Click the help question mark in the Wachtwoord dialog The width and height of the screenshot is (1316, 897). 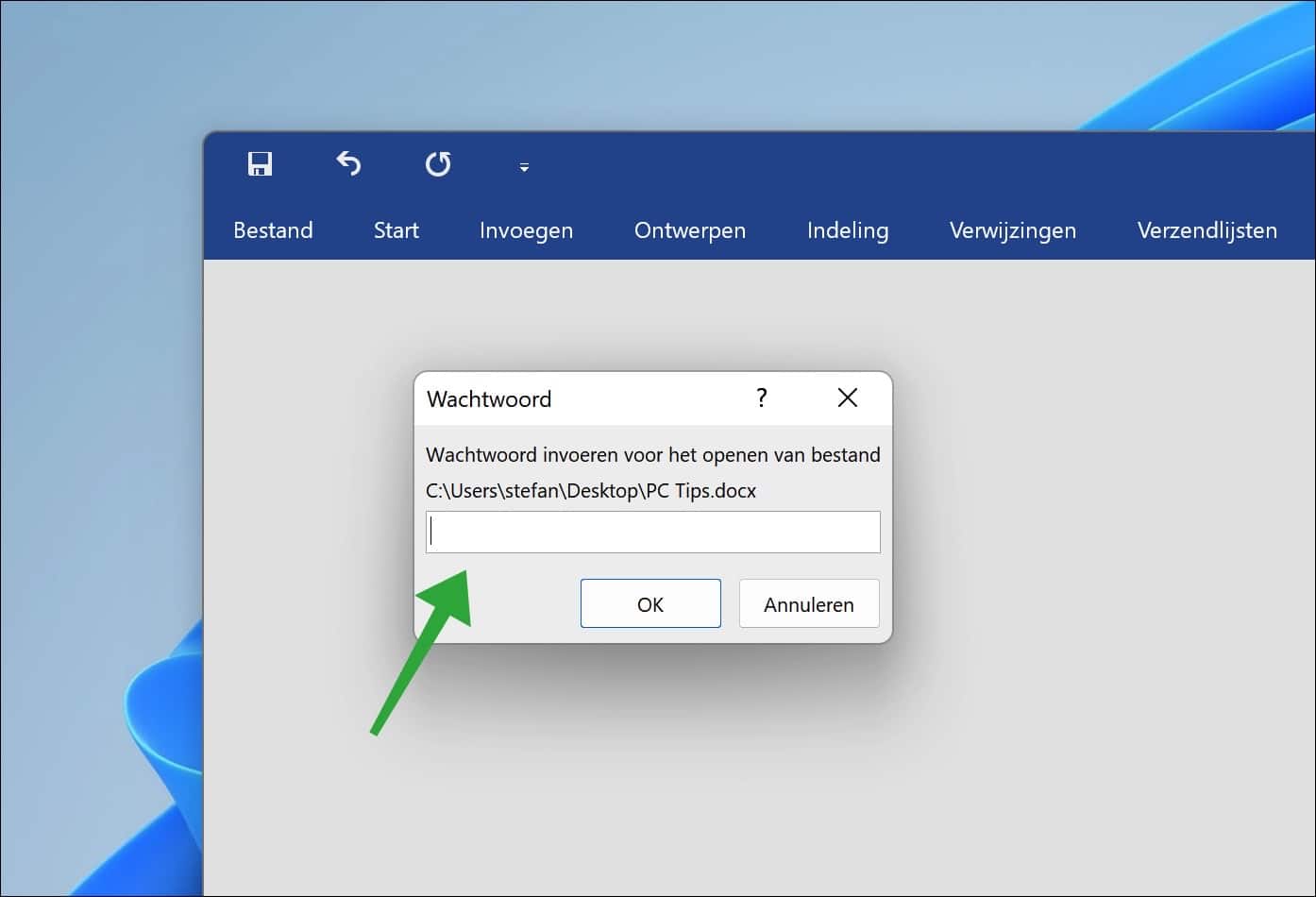tap(761, 398)
